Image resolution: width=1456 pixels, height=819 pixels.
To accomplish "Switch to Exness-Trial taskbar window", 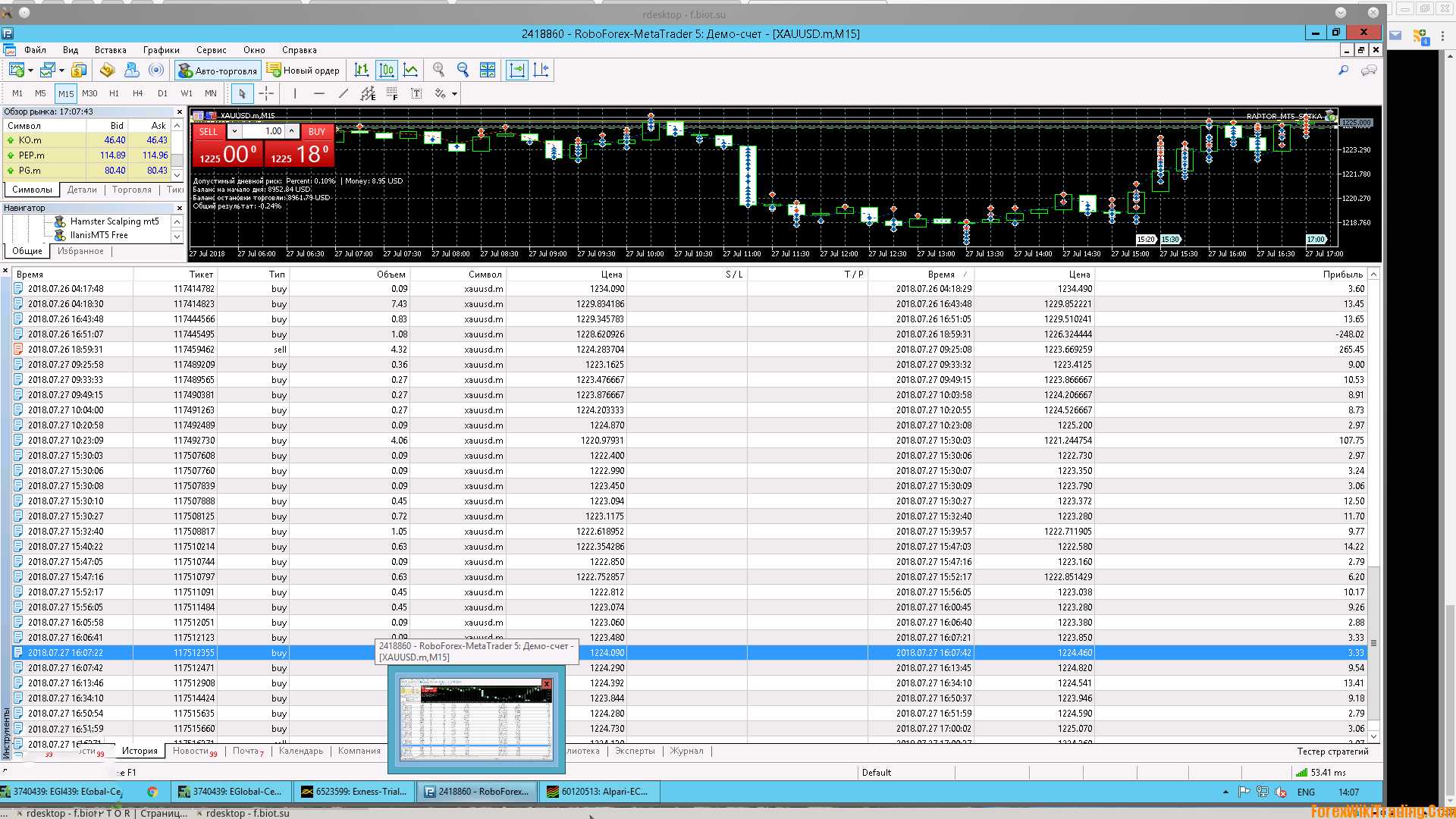I will tap(354, 792).
